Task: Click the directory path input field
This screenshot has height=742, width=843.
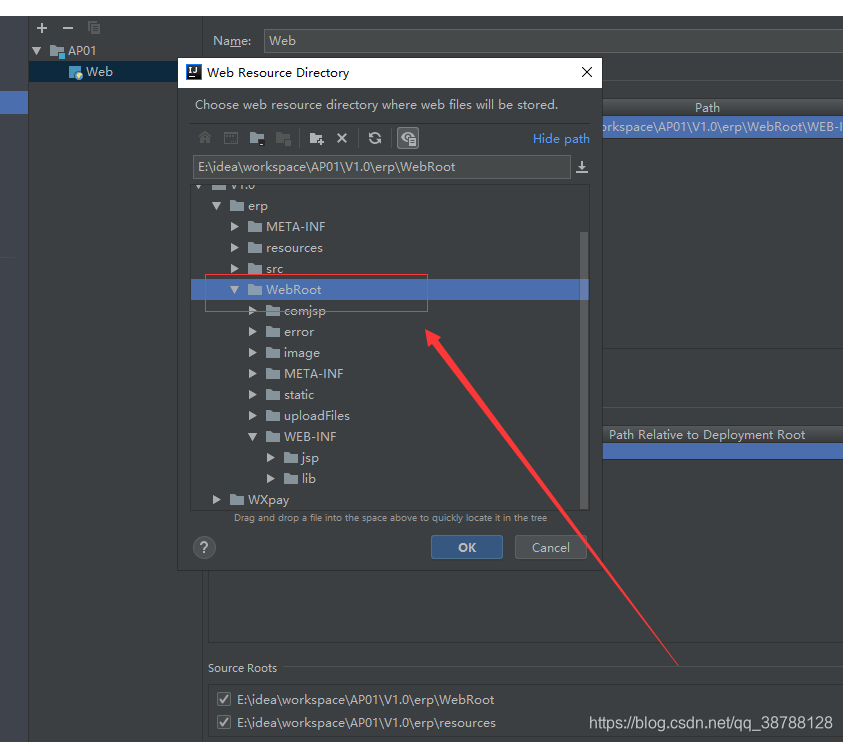Action: 382,167
